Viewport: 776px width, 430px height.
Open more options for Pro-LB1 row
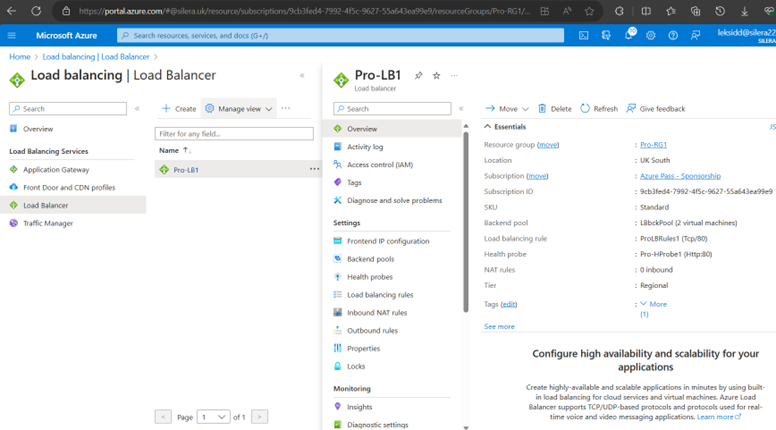click(x=314, y=169)
